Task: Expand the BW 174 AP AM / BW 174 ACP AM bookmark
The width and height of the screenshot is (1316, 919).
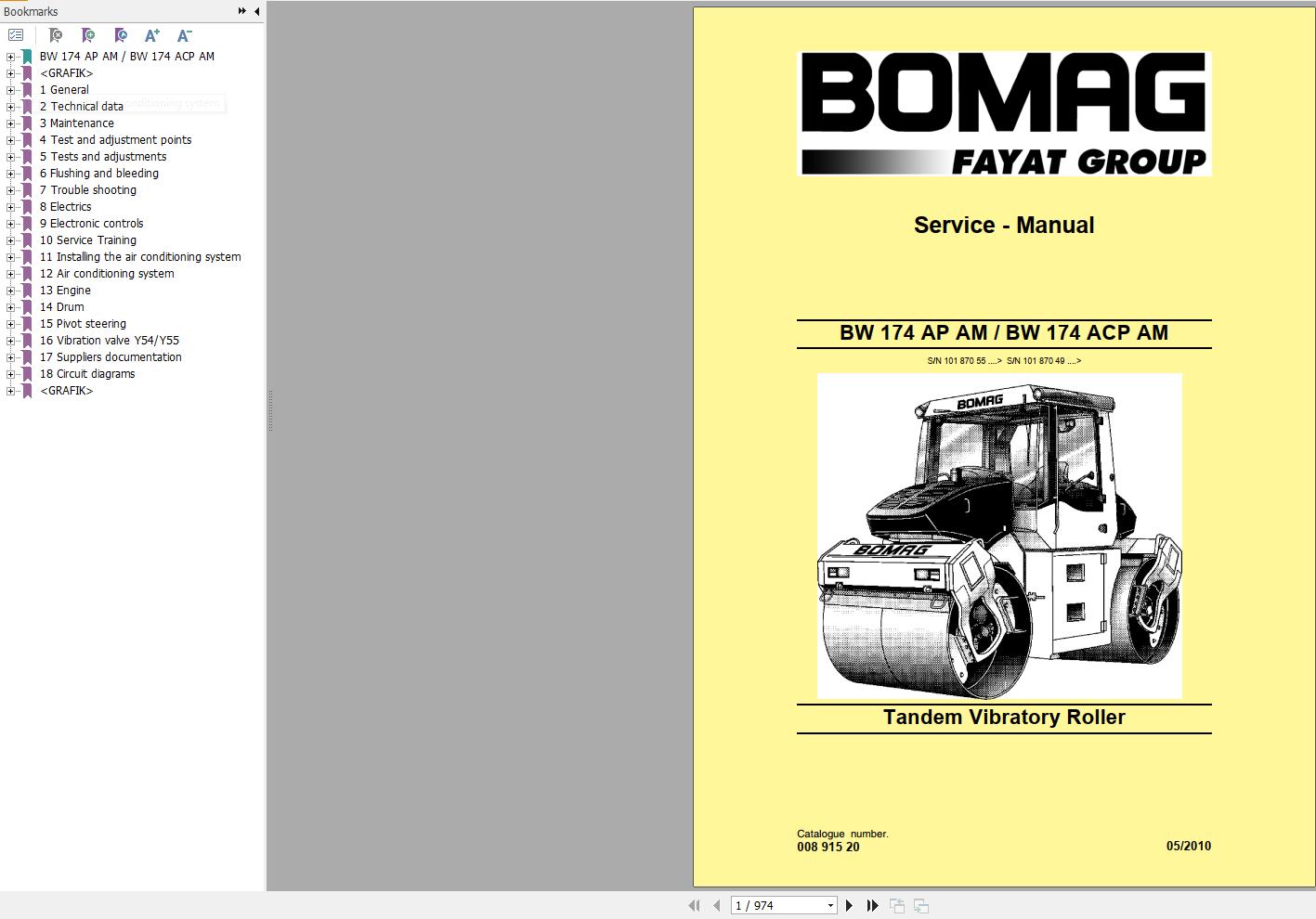Action: tap(11, 57)
